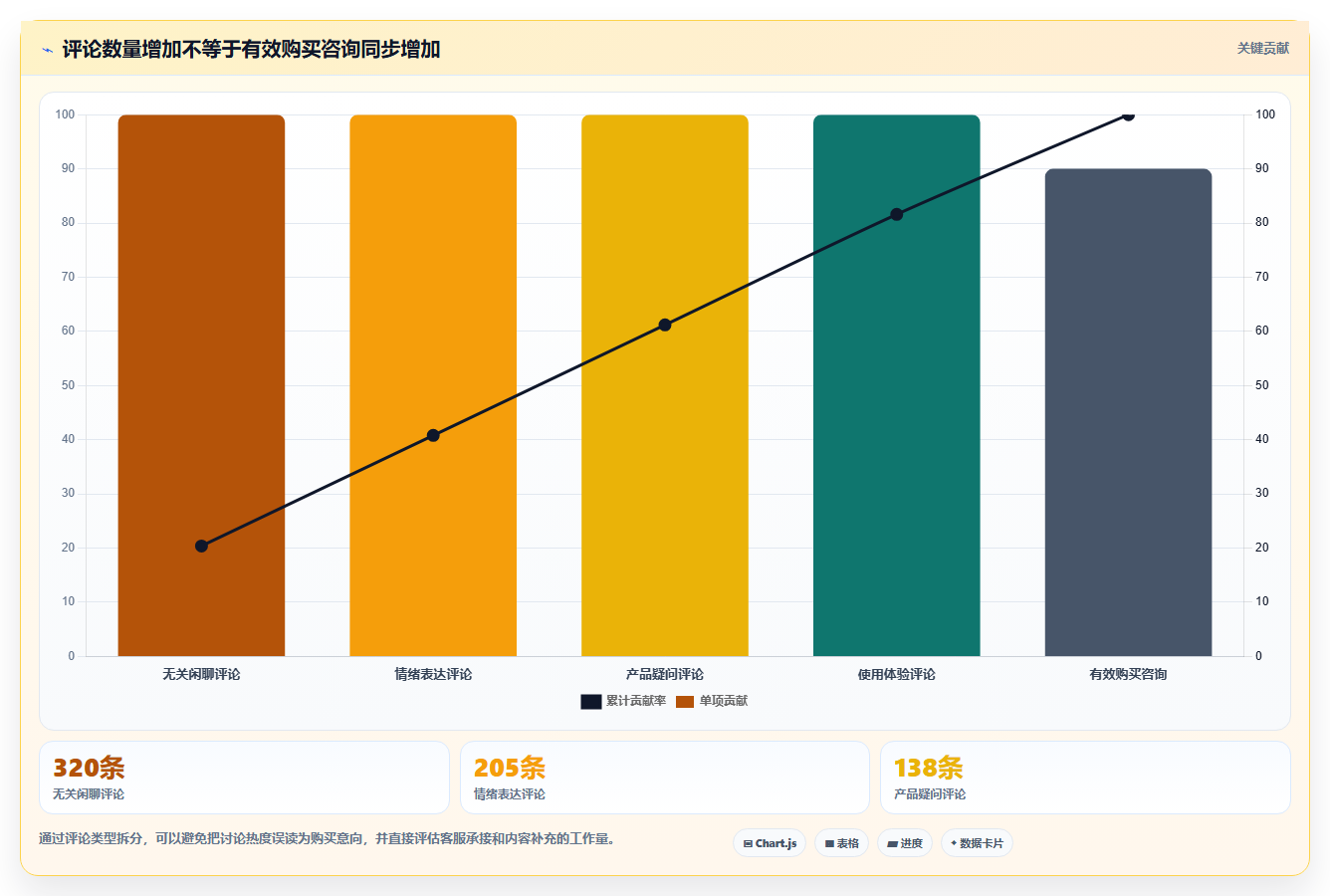Click the x-axis label 无关闲聊评论

pyautogui.click(x=201, y=674)
